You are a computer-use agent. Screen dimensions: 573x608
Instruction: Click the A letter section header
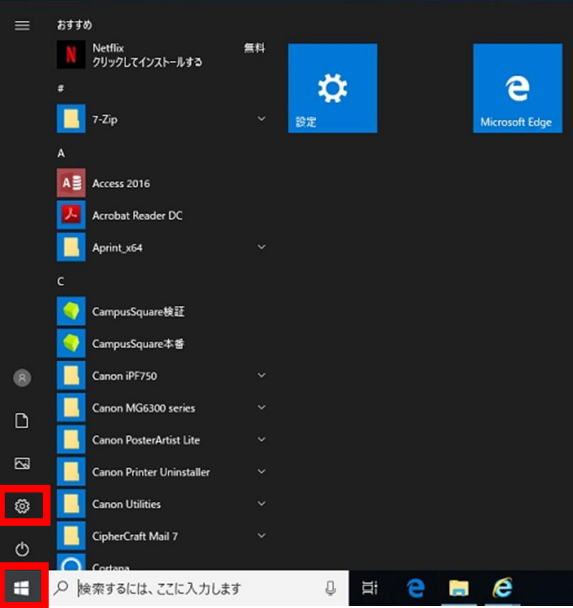tap(61, 153)
